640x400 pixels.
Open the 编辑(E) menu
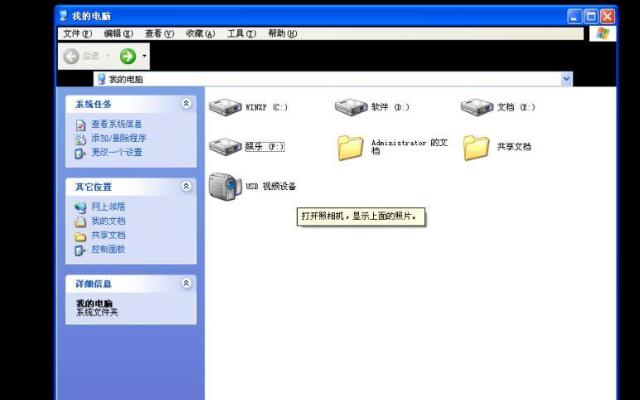[118, 33]
